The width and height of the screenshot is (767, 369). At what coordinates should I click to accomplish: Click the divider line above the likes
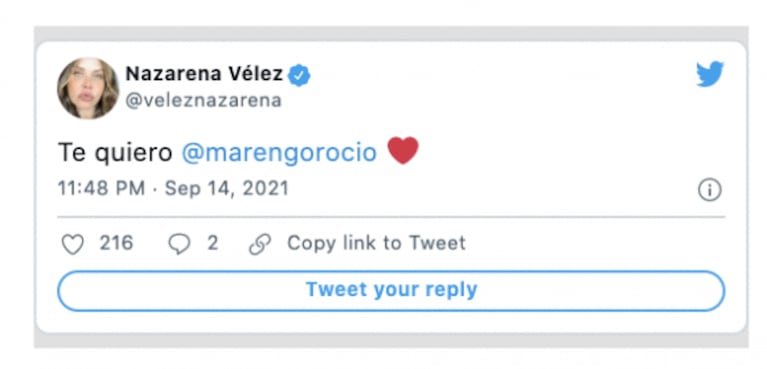[x=391, y=216]
